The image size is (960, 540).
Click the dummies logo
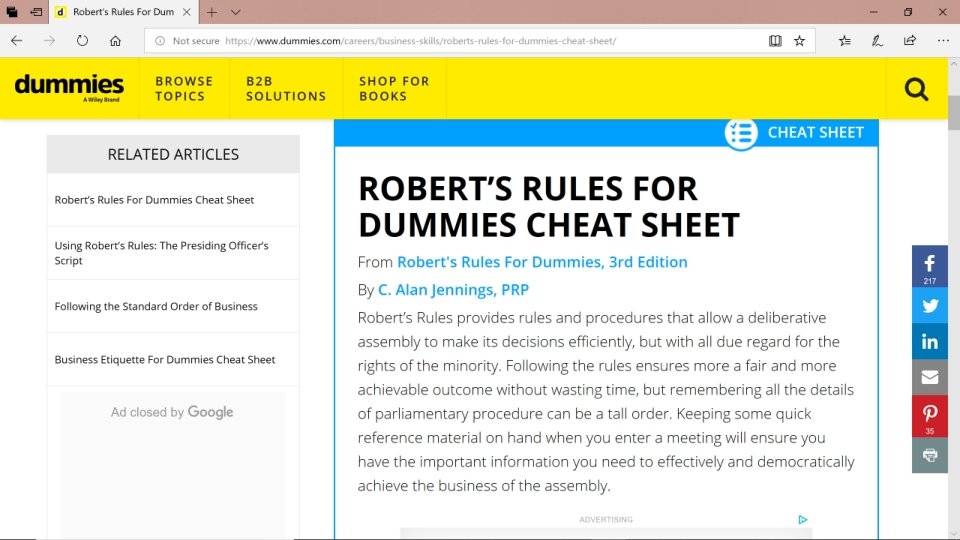69,88
